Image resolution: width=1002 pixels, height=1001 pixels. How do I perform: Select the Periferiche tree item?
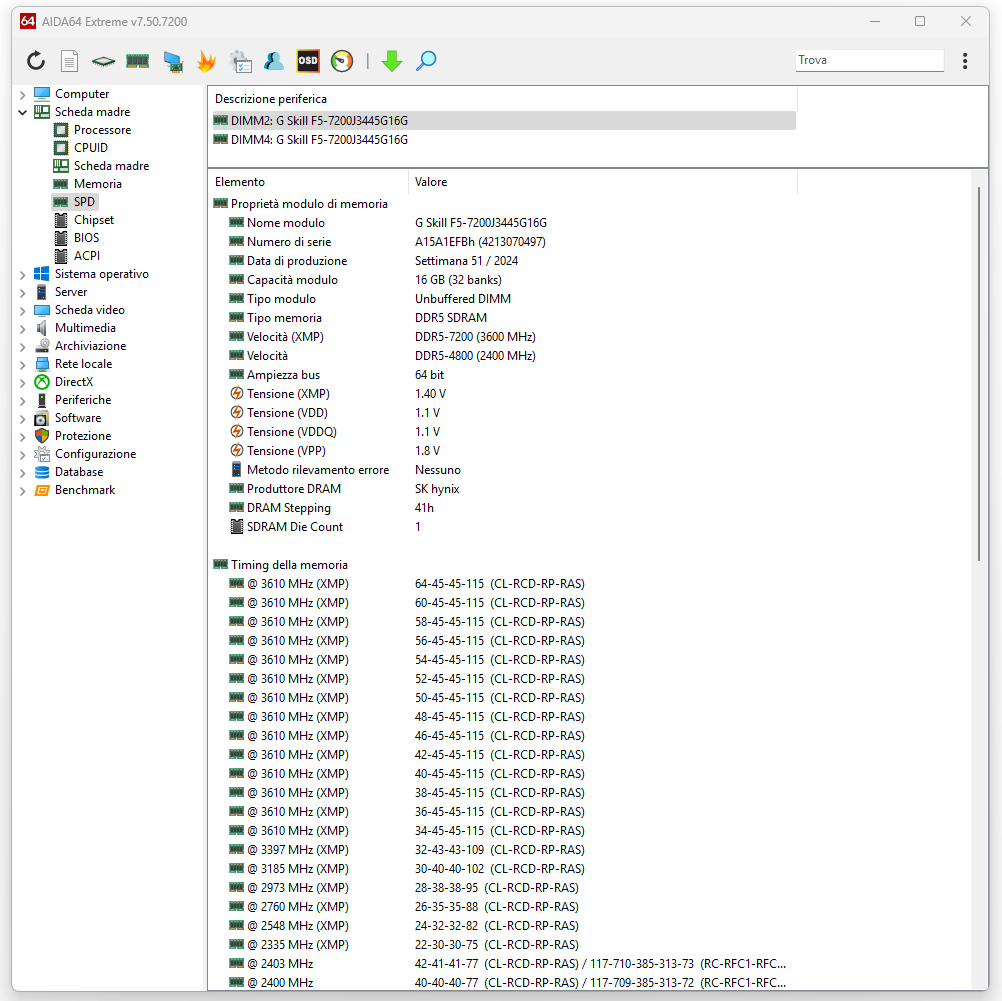pyautogui.click(x=82, y=400)
